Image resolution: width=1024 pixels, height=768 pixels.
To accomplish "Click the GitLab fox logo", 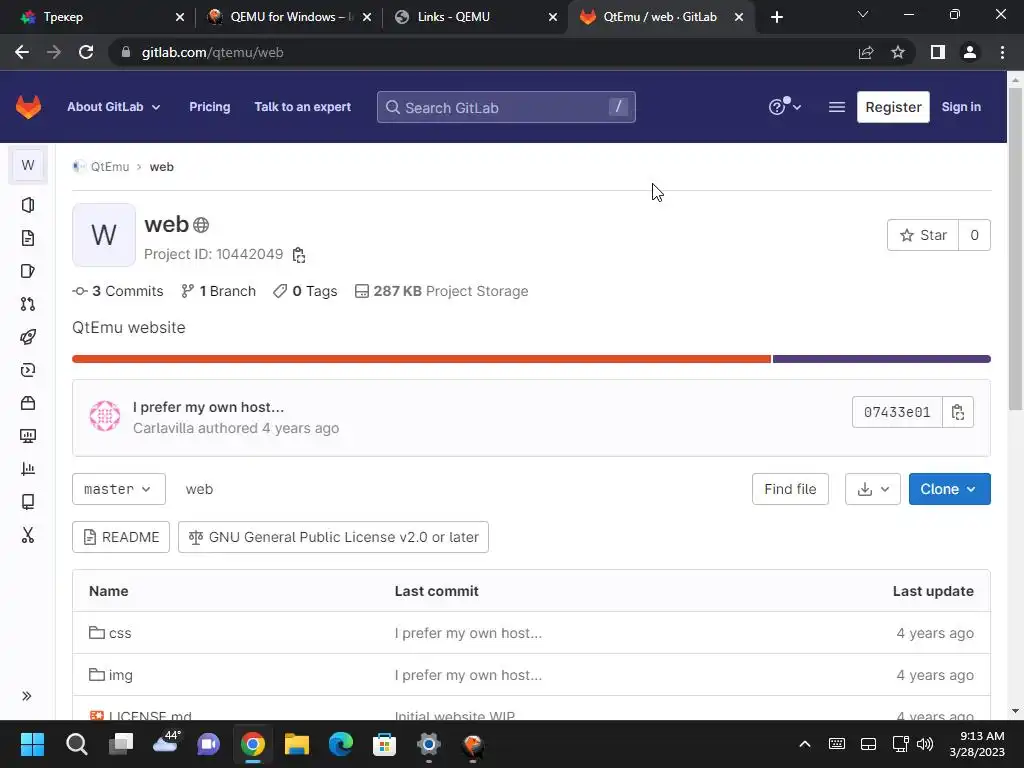I will (x=28, y=107).
